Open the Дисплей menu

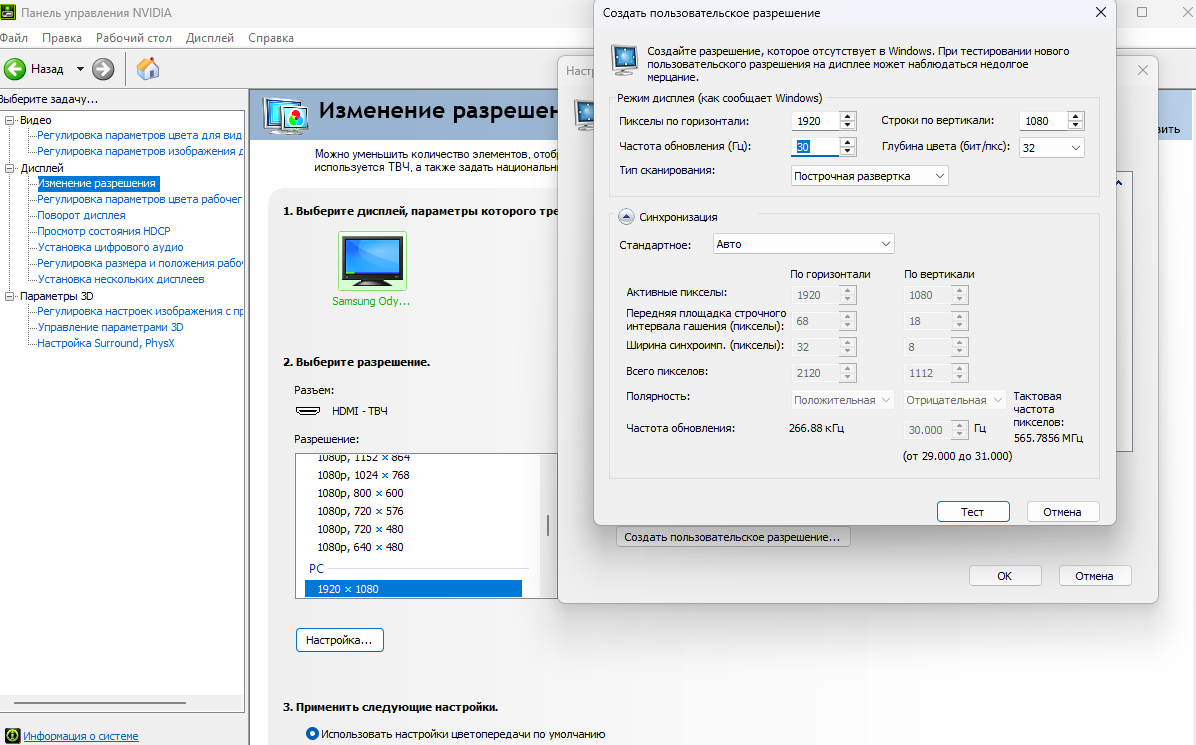pos(210,38)
